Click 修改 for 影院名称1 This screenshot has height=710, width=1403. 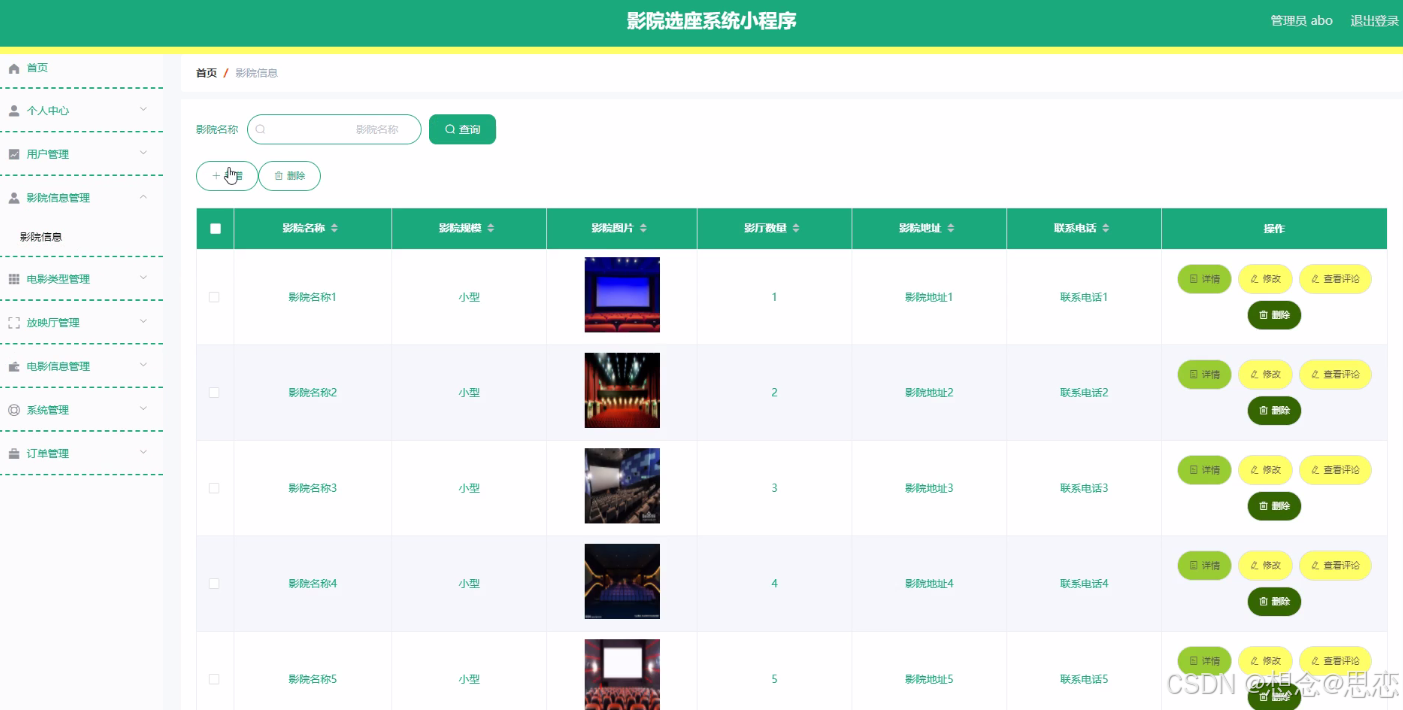click(x=1265, y=279)
